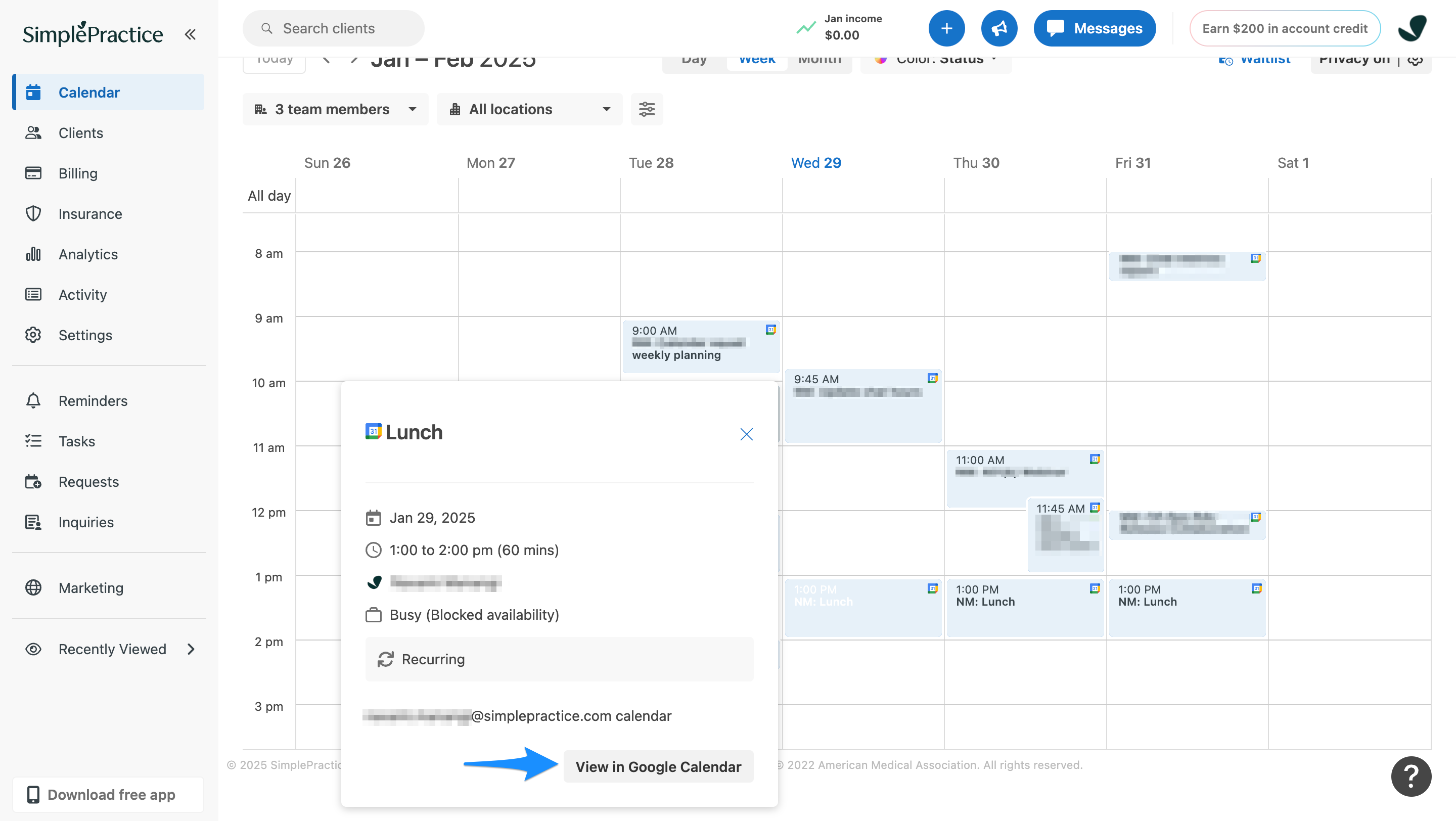The image size is (1456, 821).
Task: Click the Recurring row in popup
Action: coord(559,659)
